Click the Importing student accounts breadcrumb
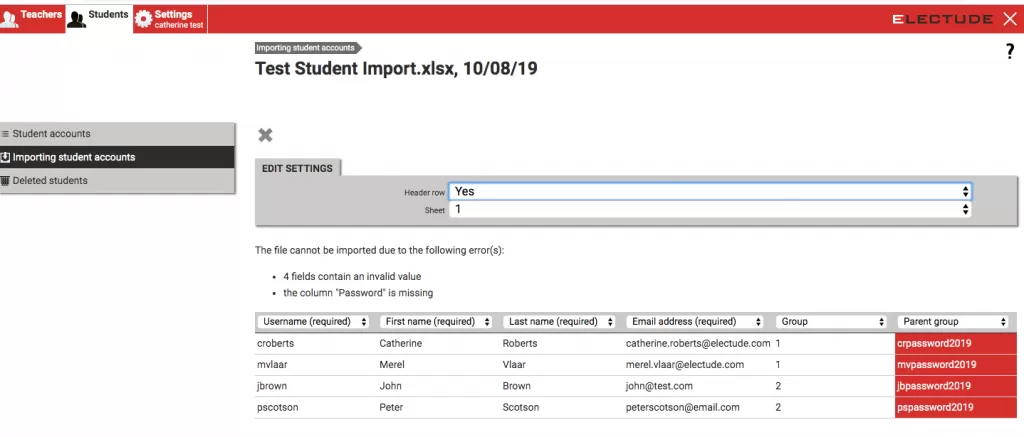This screenshot has height=437, width=1024. [x=305, y=47]
